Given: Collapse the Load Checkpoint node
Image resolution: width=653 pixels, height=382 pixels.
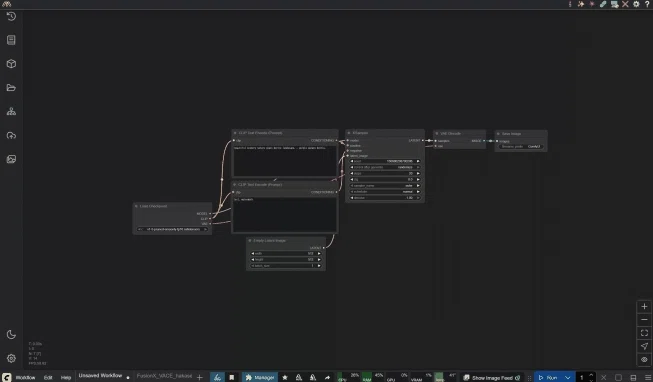Looking at the screenshot, I should pos(136,206).
